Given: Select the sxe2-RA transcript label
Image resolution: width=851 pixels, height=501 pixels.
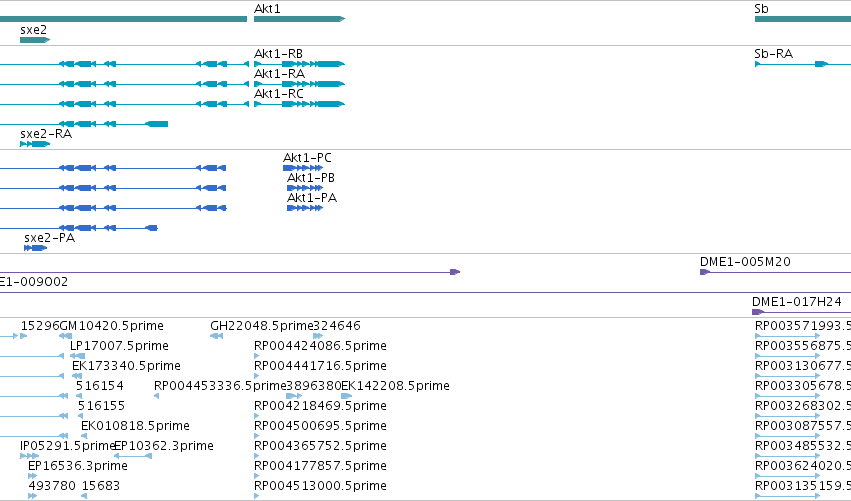Looking at the screenshot, I should point(46,134).
